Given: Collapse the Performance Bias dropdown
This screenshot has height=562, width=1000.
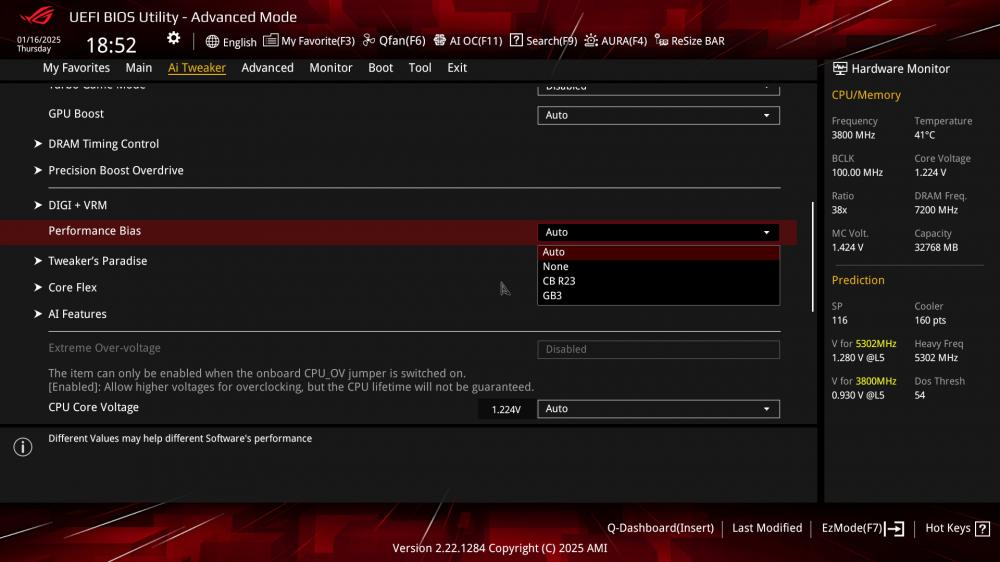Looking at the screenshot, I should tap(658, 232).
